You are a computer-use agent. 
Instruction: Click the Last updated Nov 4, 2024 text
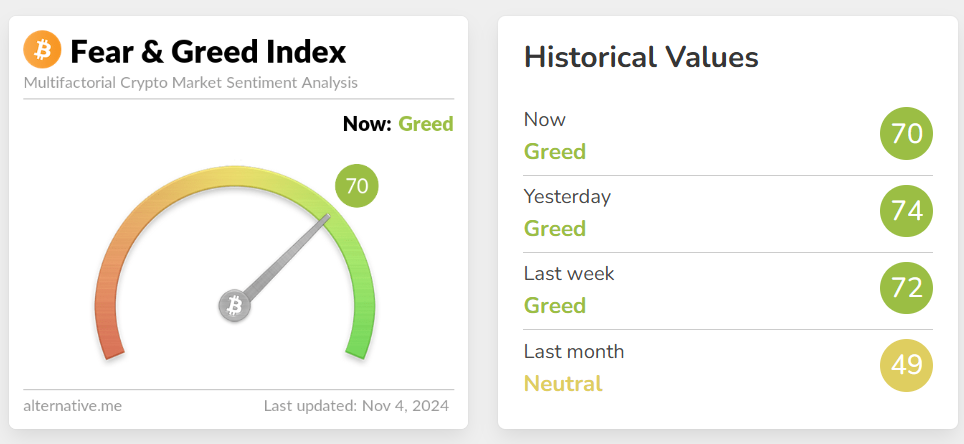(356, 406)
